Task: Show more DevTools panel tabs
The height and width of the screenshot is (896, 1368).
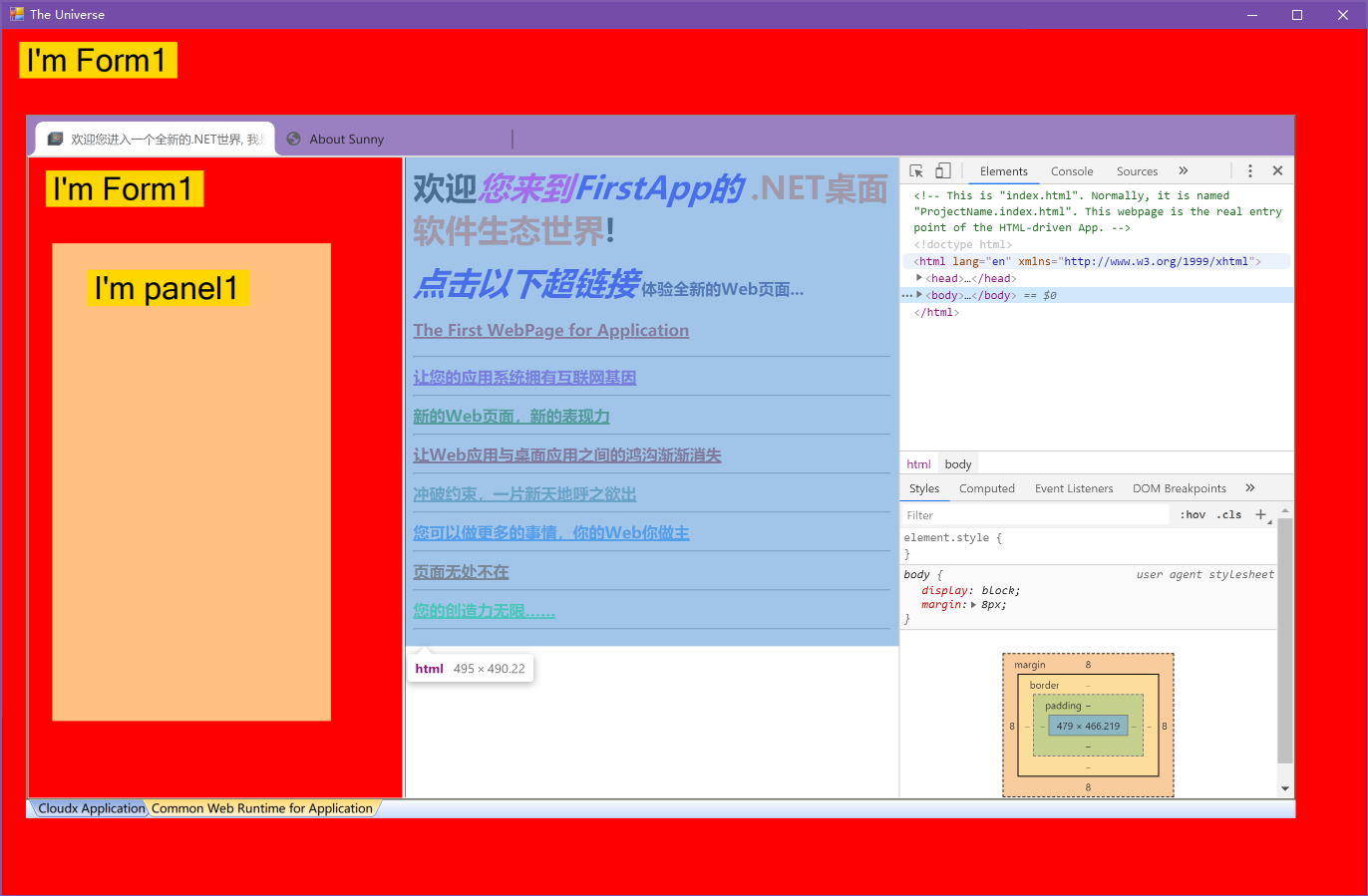Action: [1184, 171]
